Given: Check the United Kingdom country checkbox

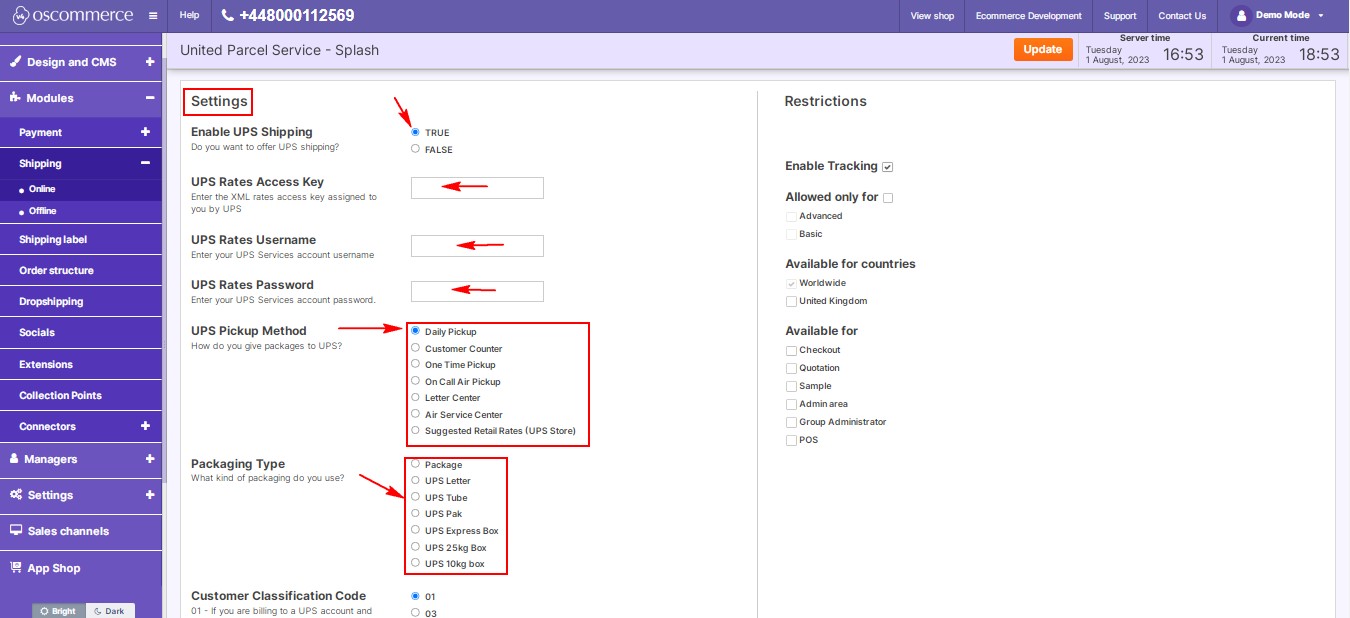Looking at the screenshot, I should (x=791, y=301).
